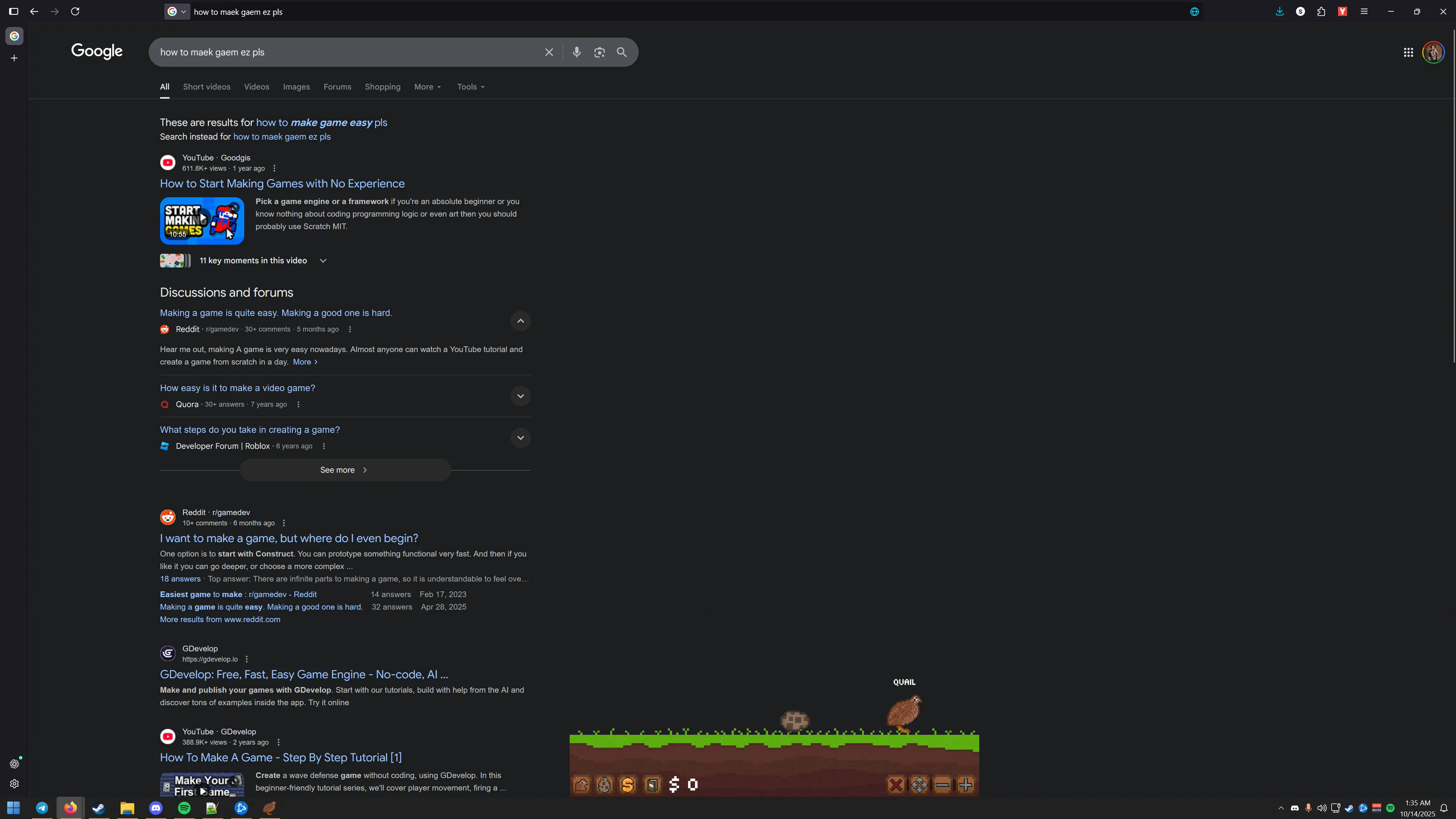Open the egg menu in the quail game
This screenshot has height=819, width=1456.
point(604,784)
